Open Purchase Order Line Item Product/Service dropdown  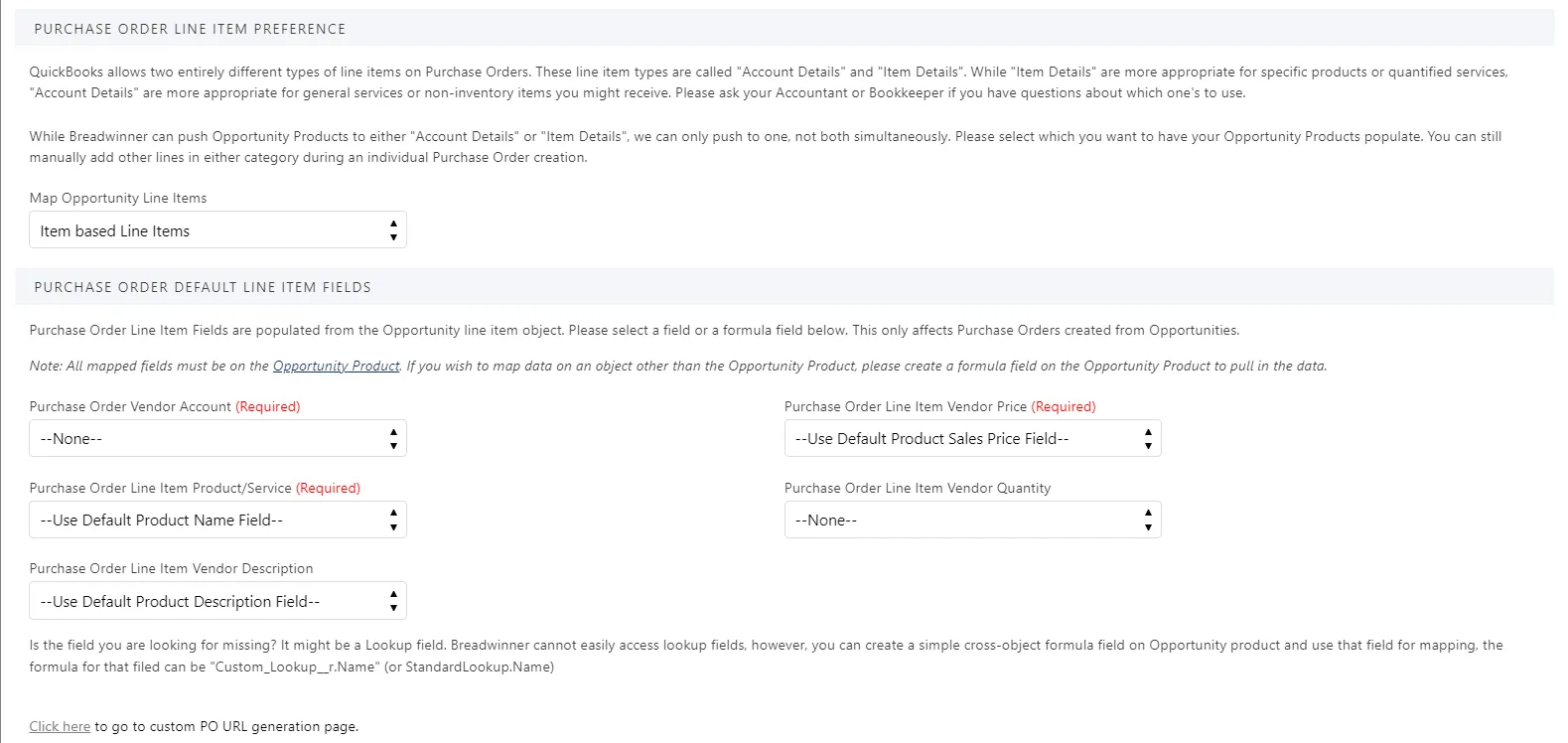pyautogui.click(x=217, y=520)
